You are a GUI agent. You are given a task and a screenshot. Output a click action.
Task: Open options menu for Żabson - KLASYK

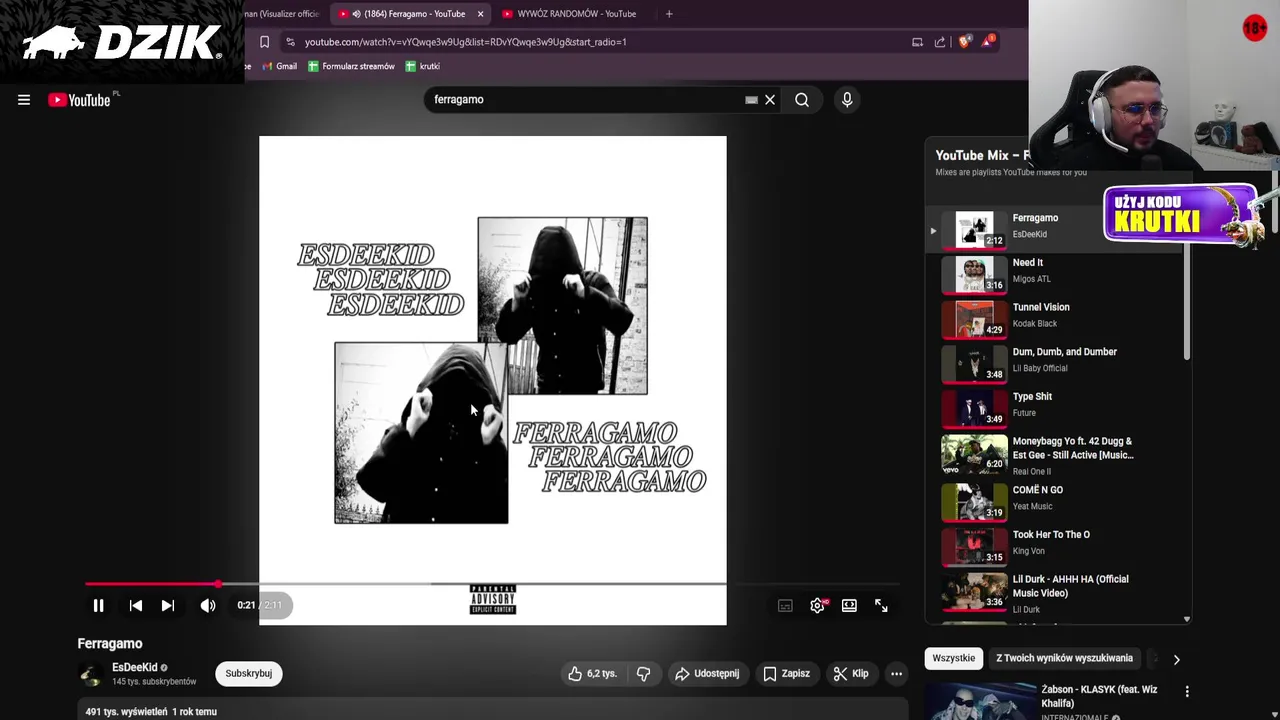pyautogui.click(x=1187, y=691)
